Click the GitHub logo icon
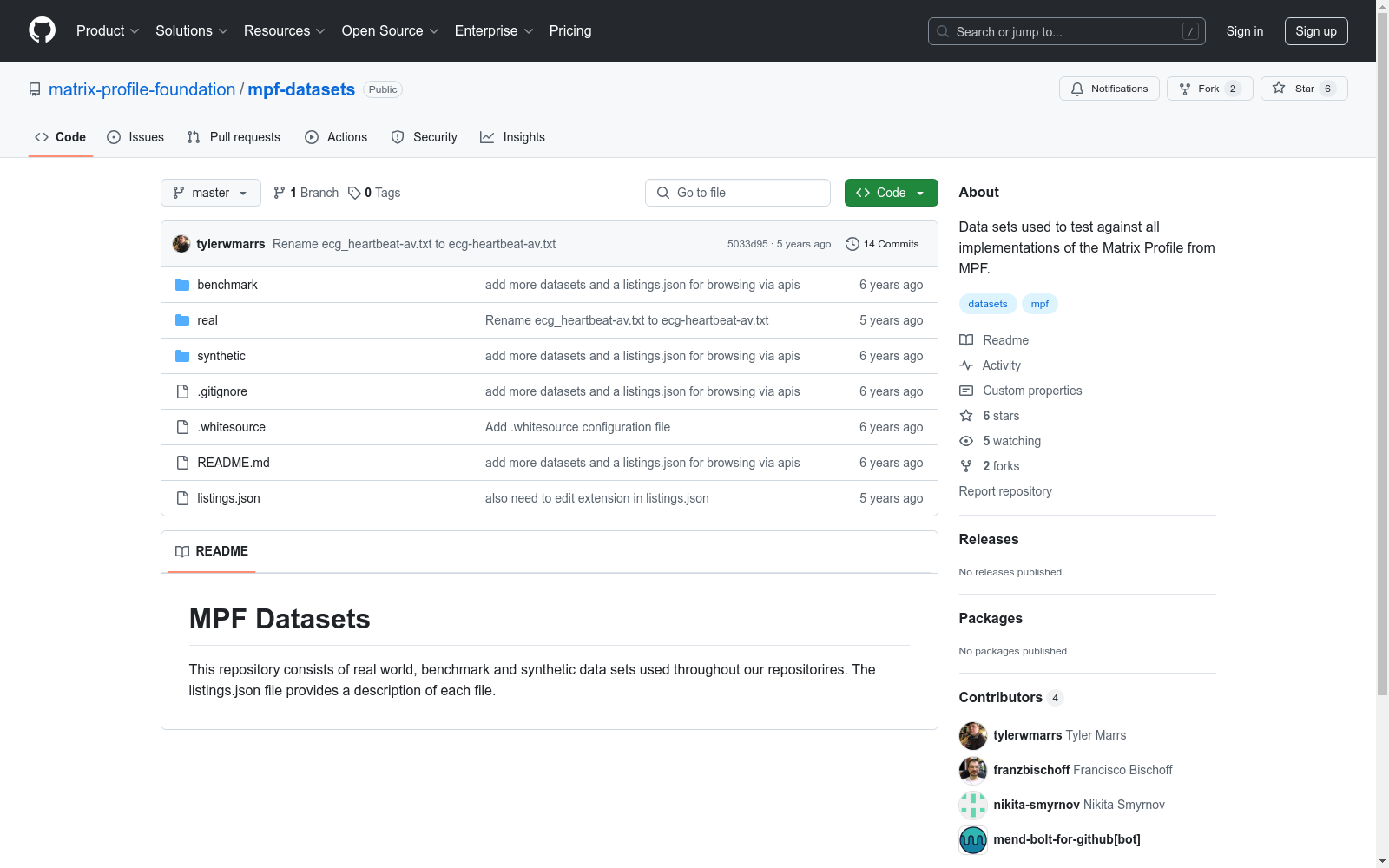This screenshot has height=868, width=1389. 42,30
